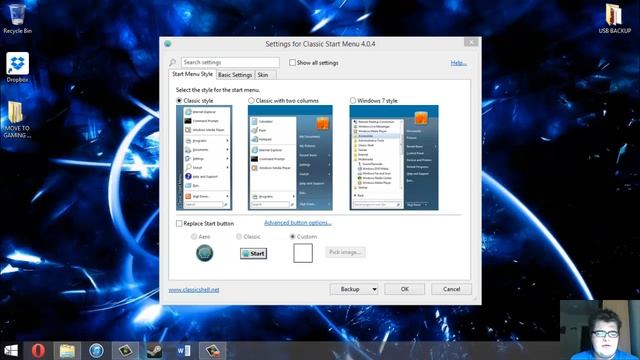Click the two-column style preview image

click(290, 158)
